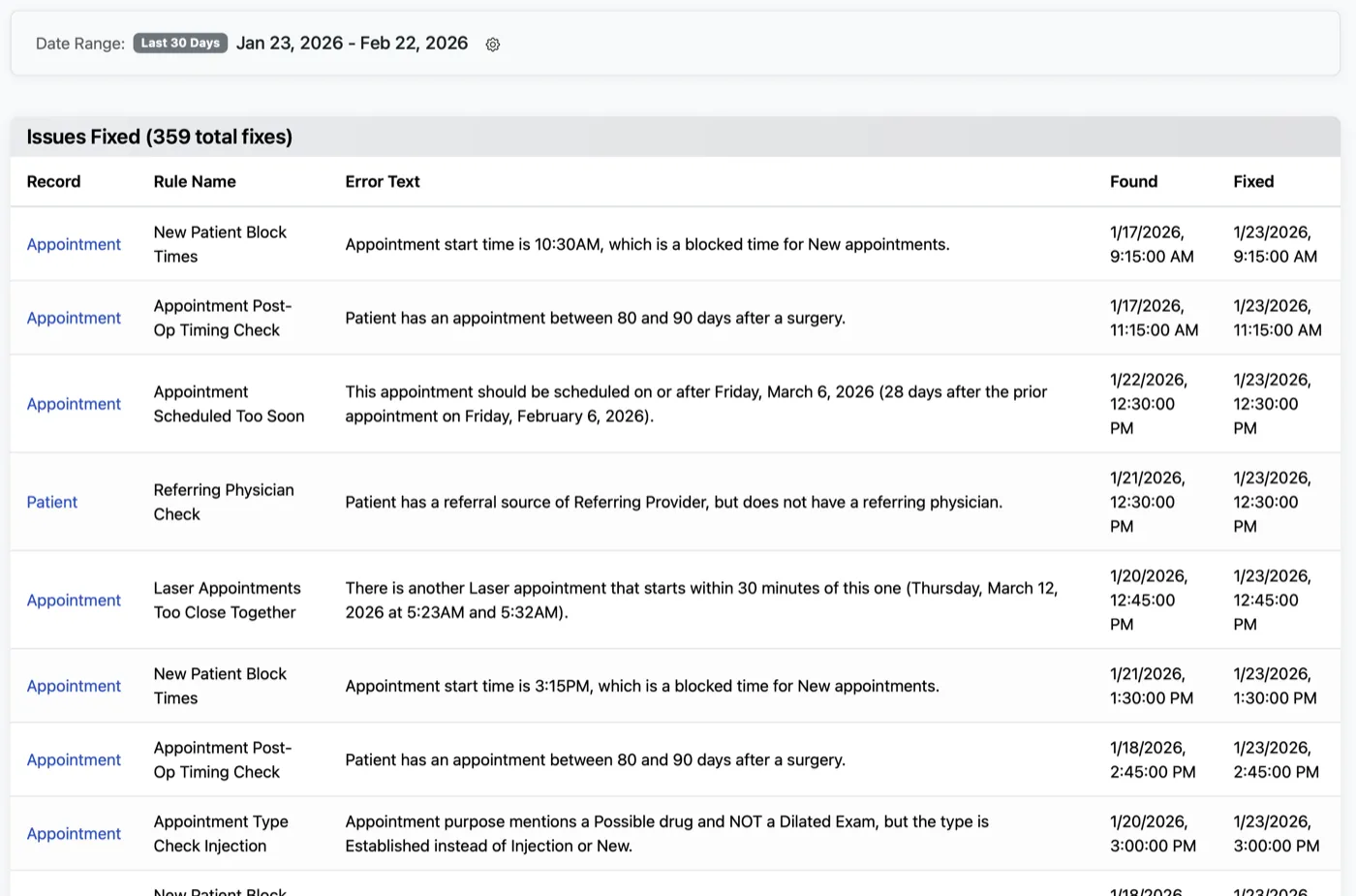Open the Appointment record for Laser Appointments Too Close Together
Viewport: 1356px width, 896px height.
point(74,600)
